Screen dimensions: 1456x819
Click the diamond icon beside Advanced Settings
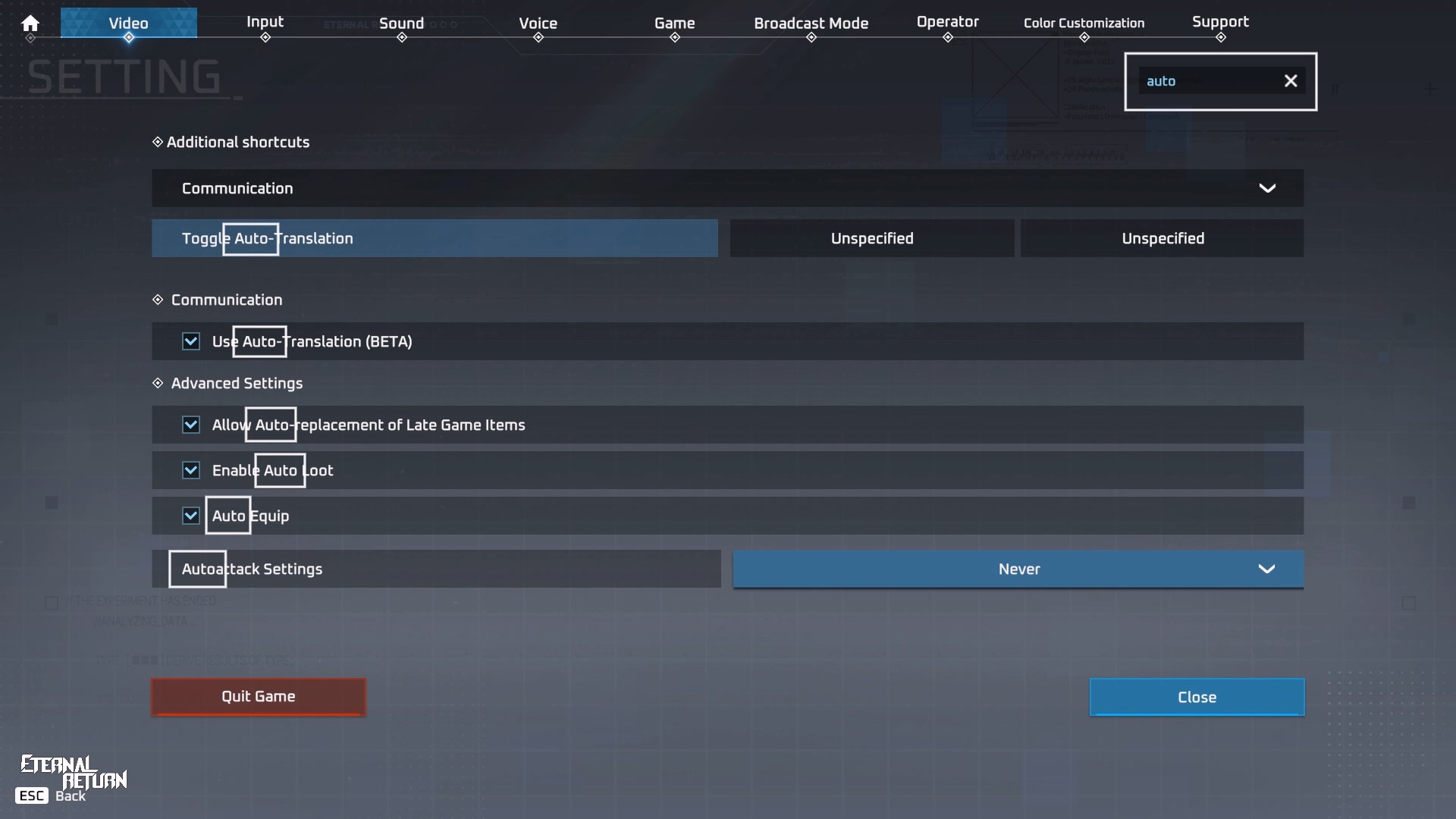(158, 383)
